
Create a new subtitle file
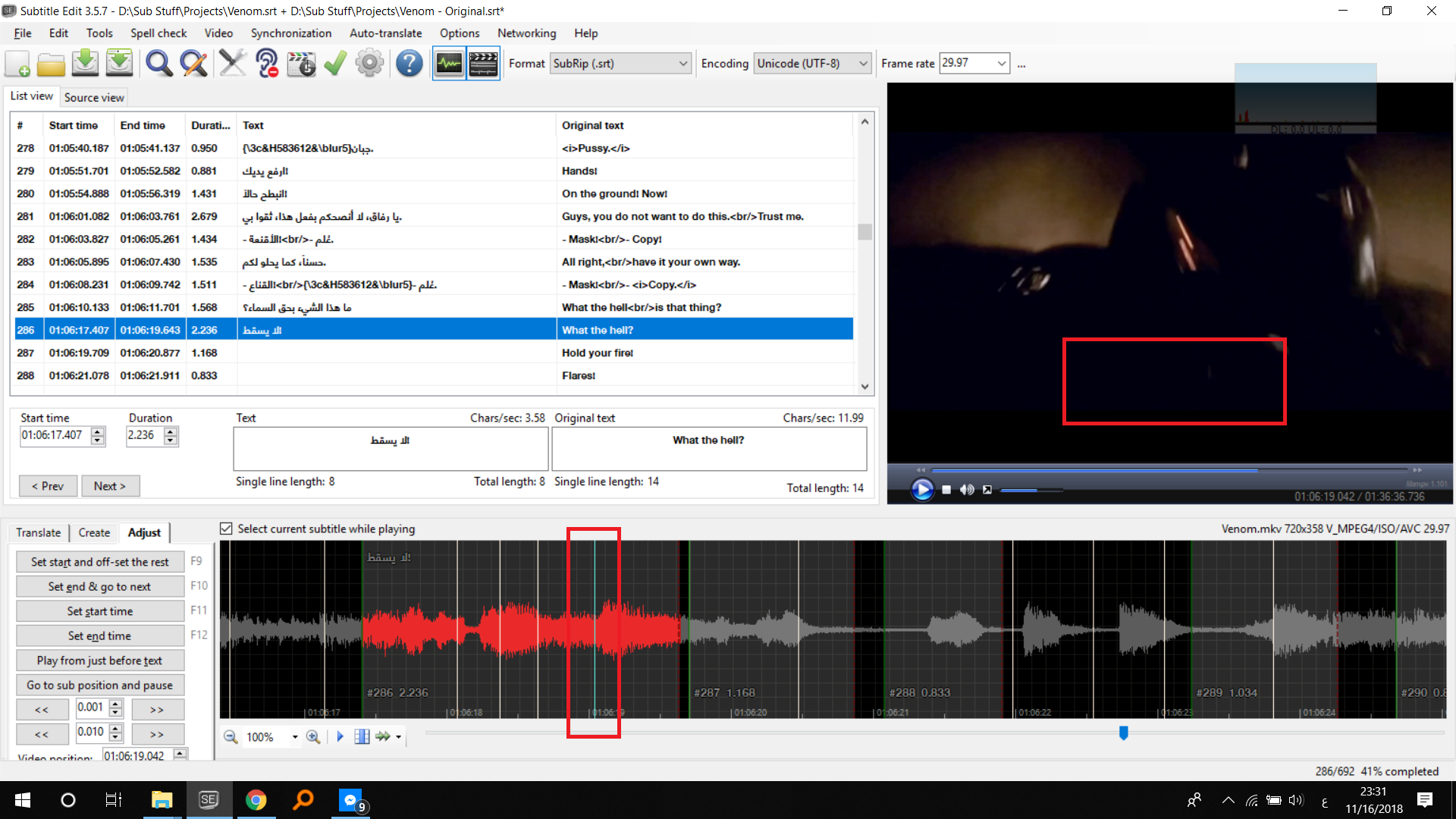click(x=17, y=63)
